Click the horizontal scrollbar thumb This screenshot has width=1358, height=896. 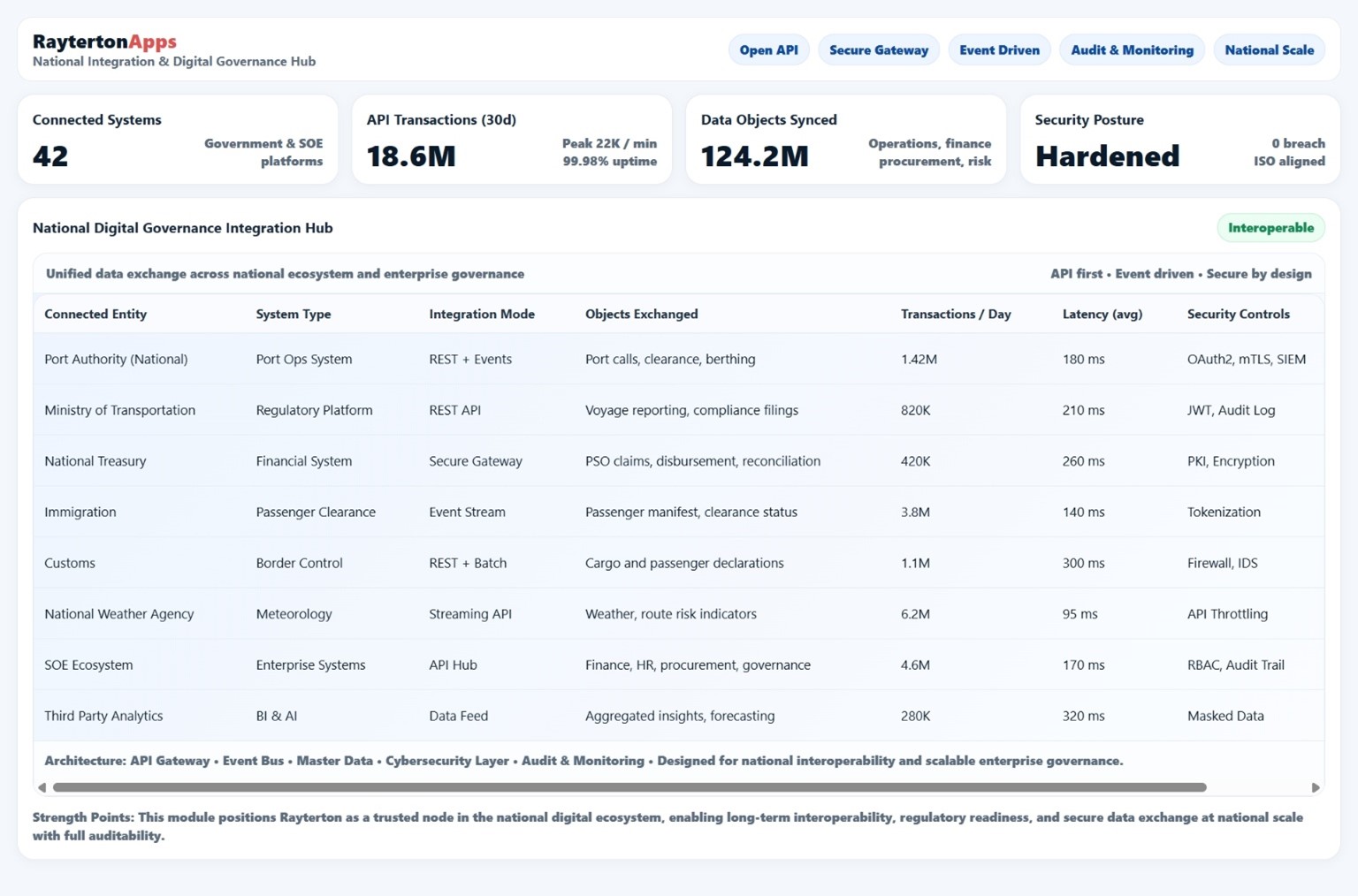(629, 787)
